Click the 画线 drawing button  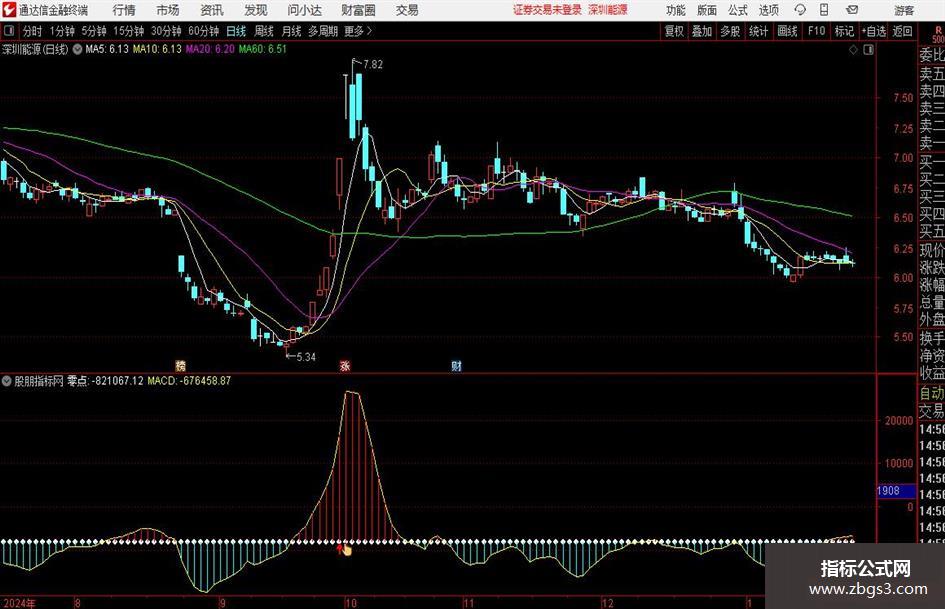pos(787,31)
